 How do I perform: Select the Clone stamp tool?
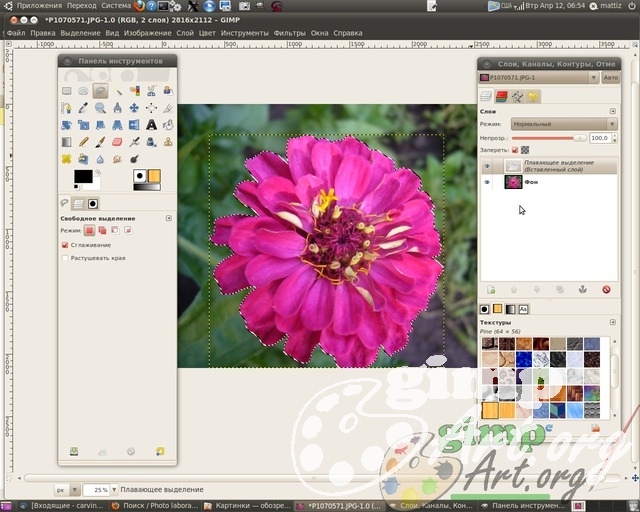168,142
